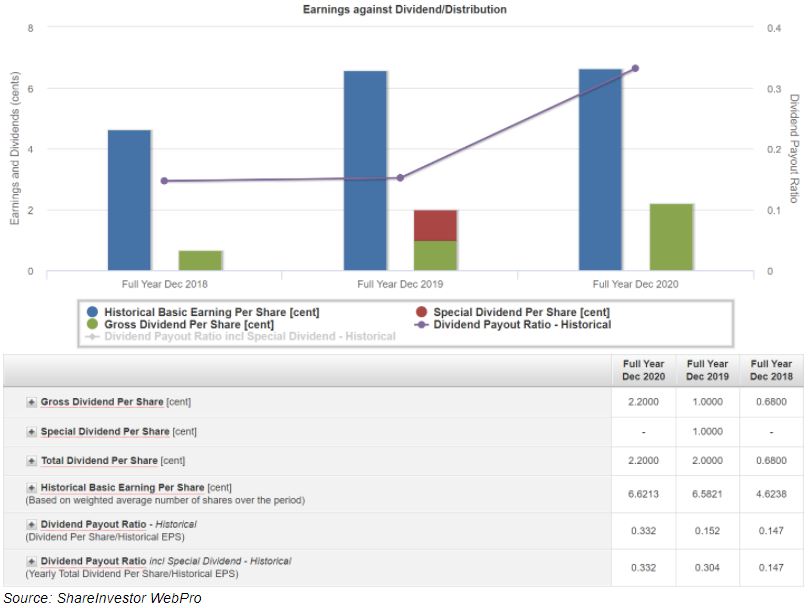Expand the Total Dividend Per Share row
The height and width of the screenshot is (608, 810).
[x=32, y=461]
